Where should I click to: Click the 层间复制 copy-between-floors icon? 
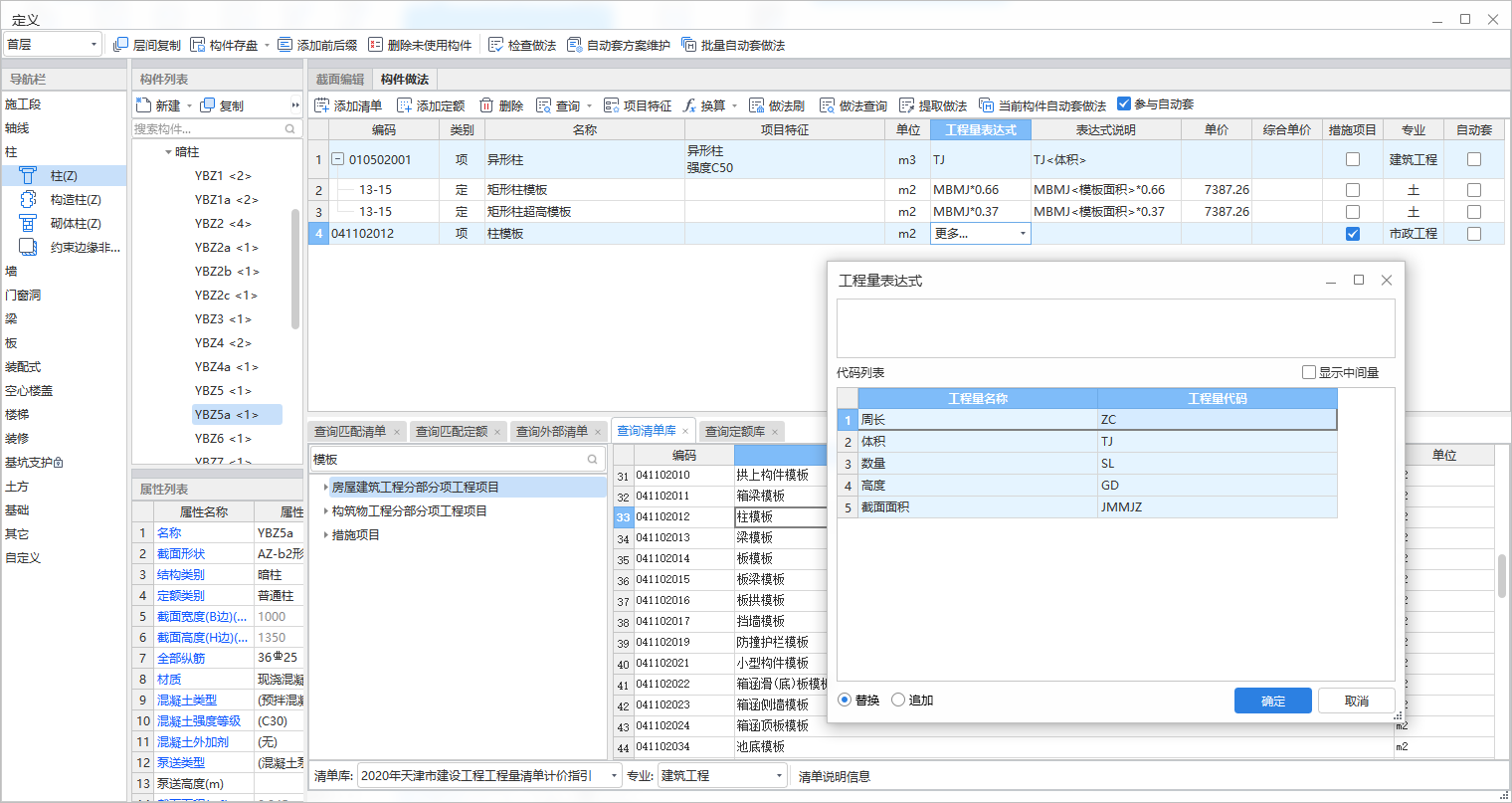pyautogui.click(x=121, y=45)
